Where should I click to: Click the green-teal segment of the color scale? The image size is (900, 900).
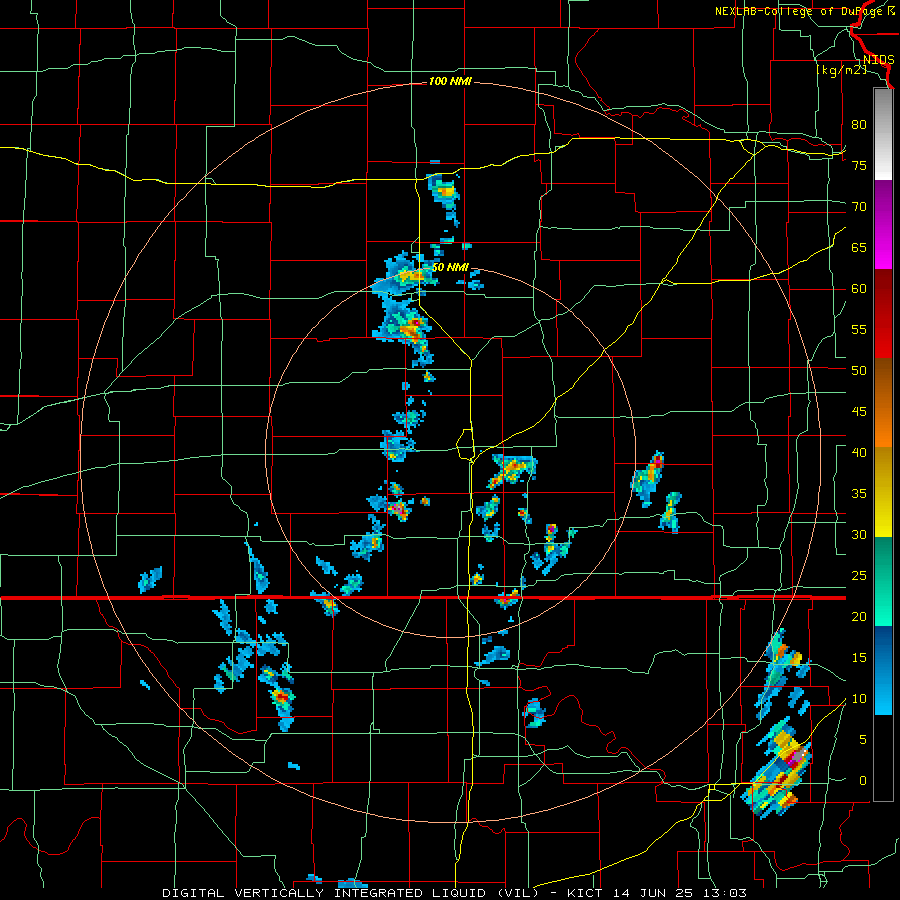pos(883,581)
